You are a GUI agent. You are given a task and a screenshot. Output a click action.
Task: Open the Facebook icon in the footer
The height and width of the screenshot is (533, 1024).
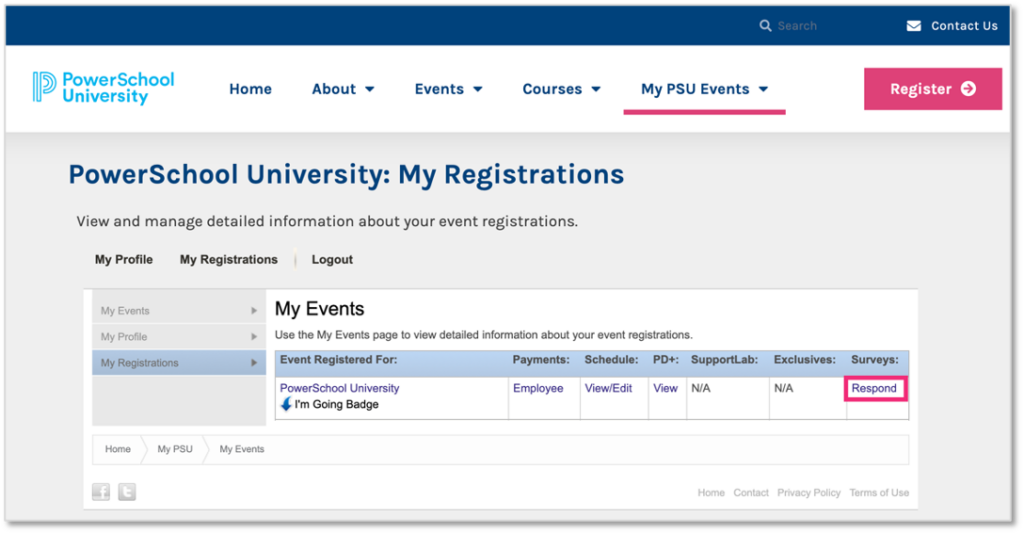[101, 491]
